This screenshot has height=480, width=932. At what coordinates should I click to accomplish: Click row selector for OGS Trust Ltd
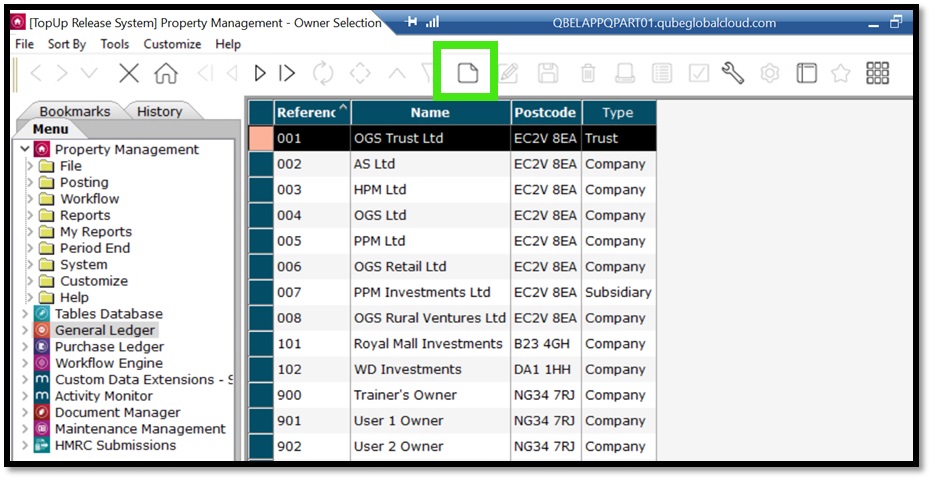coord(260,138)
